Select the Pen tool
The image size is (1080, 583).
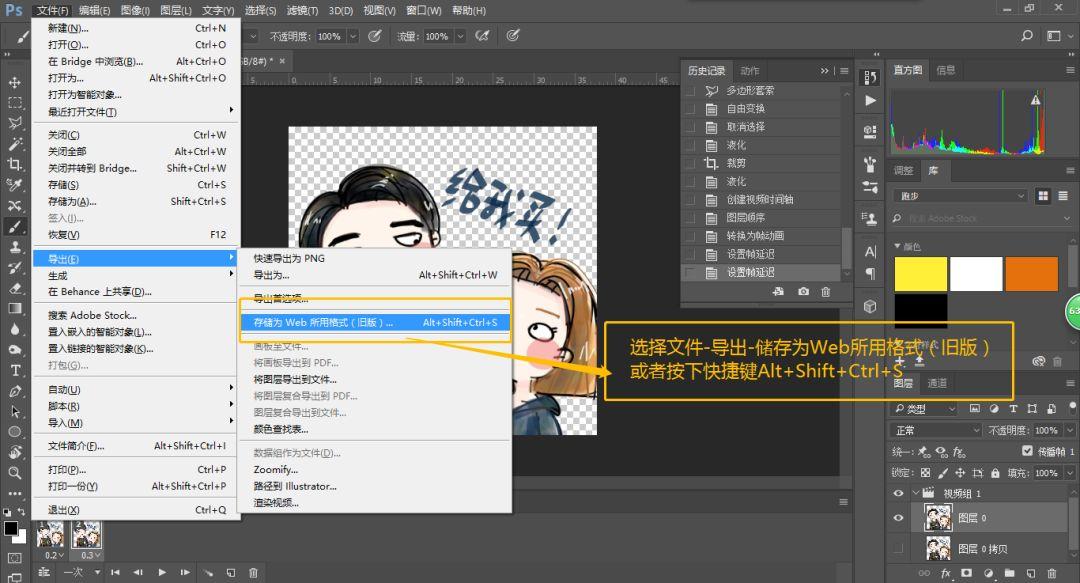click(14, 391)
